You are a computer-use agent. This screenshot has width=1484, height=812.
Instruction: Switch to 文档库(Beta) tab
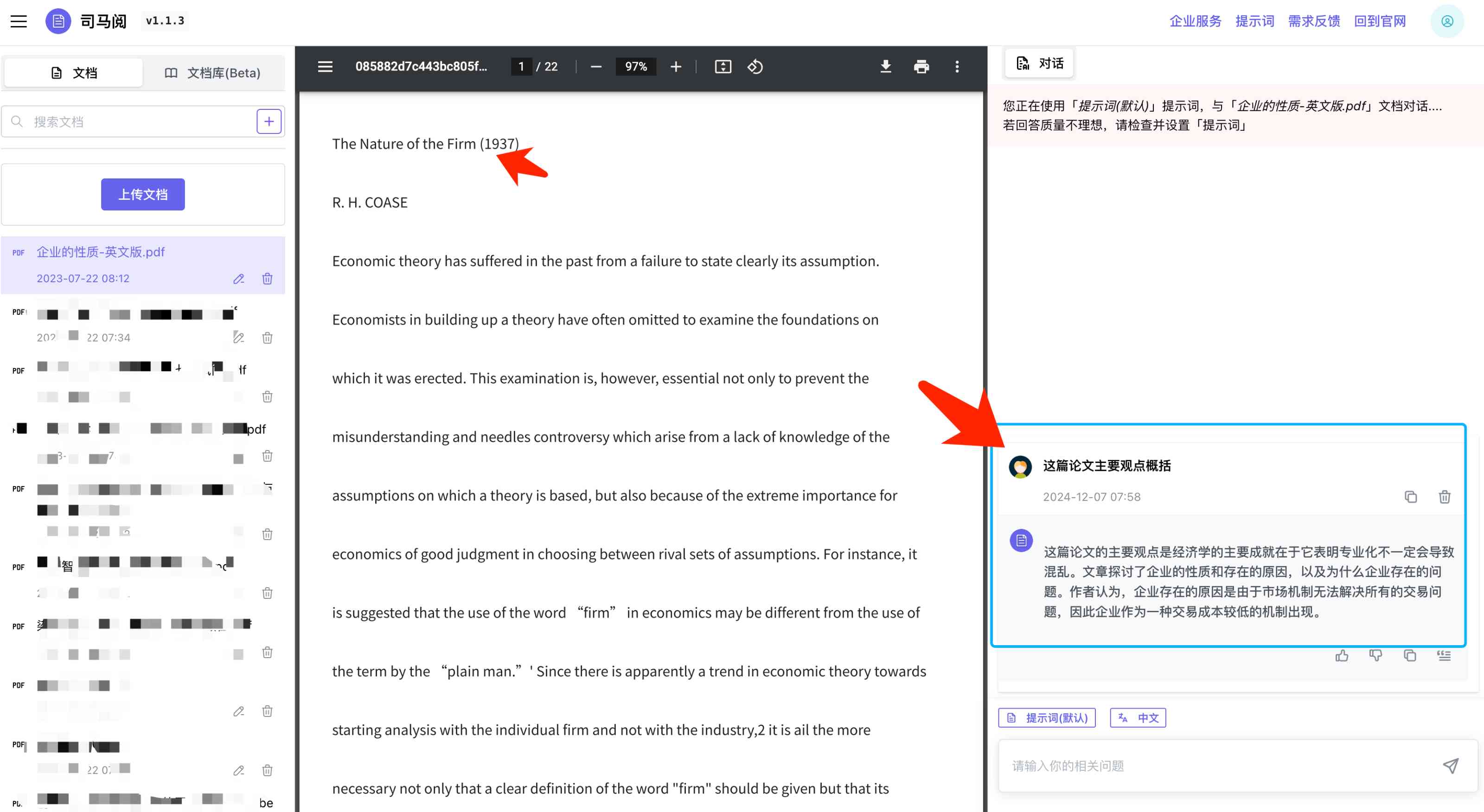(212, 73)
